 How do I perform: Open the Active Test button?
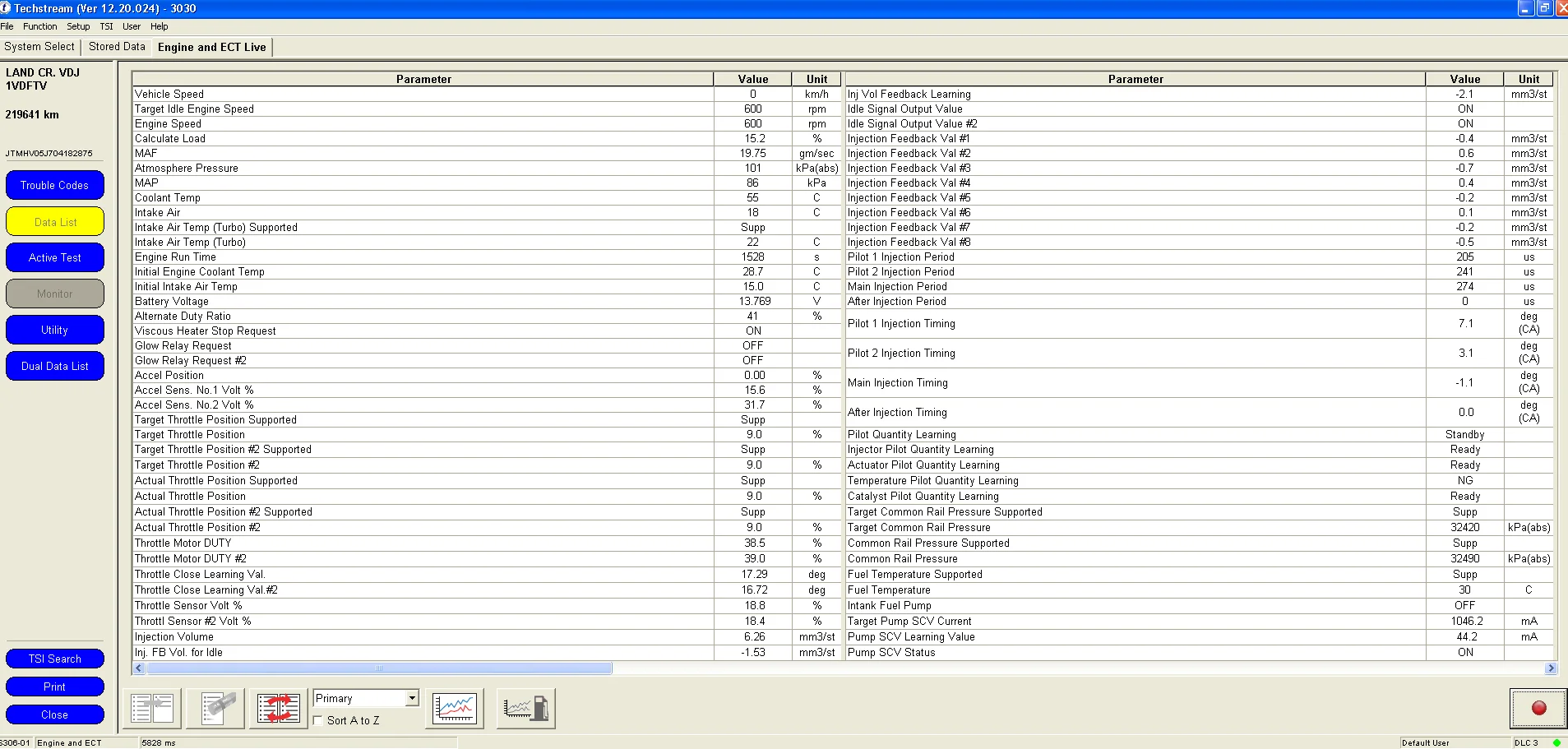click(55, 257)
